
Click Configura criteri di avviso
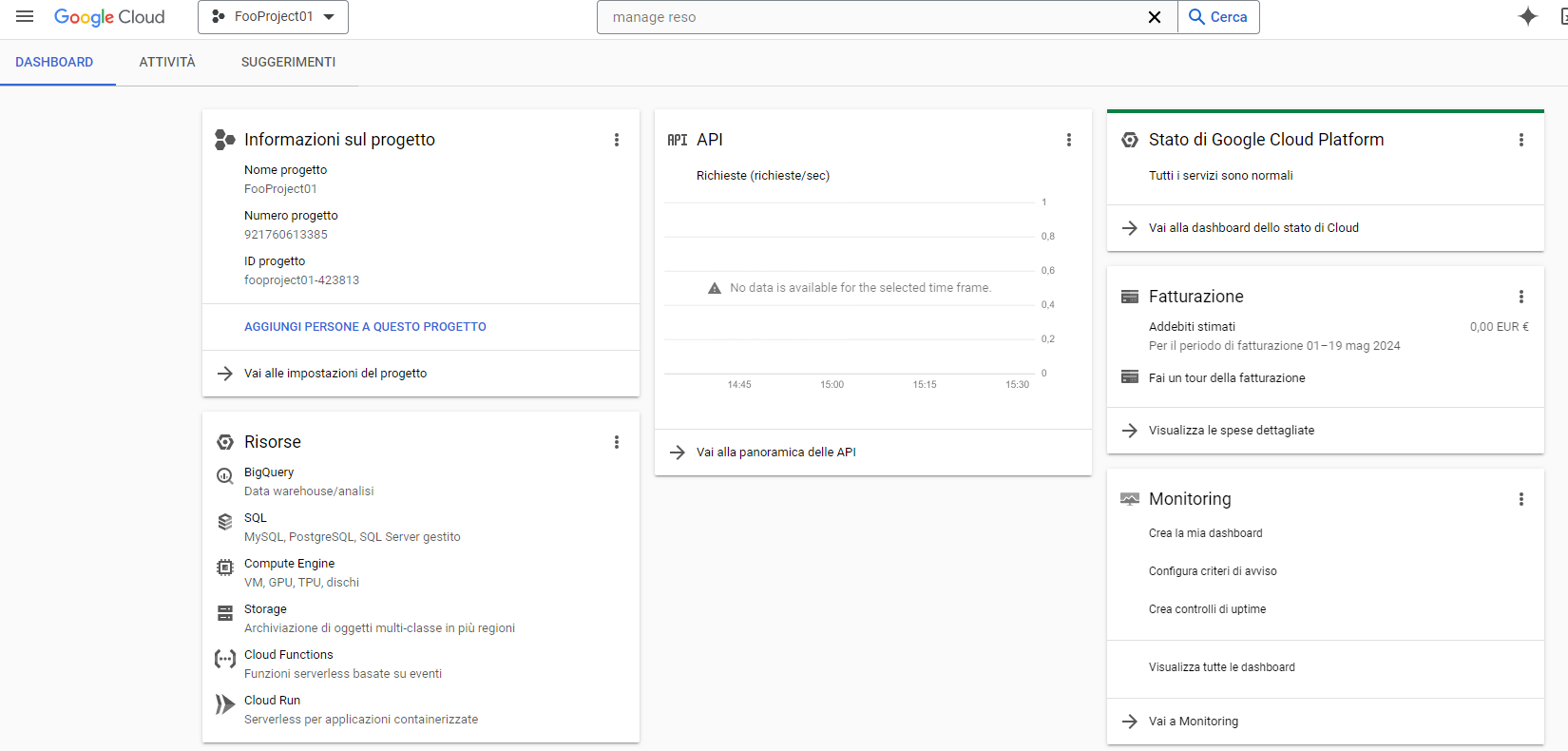click(x=1213, y=571)
